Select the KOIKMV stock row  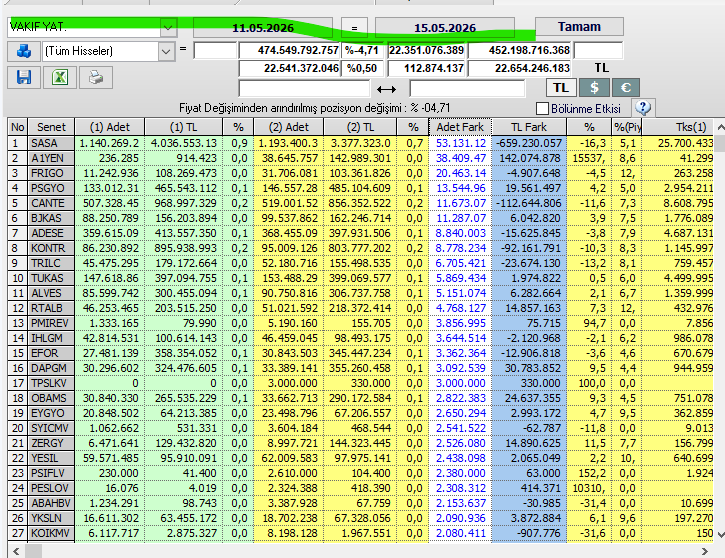[x=361, y=533]
